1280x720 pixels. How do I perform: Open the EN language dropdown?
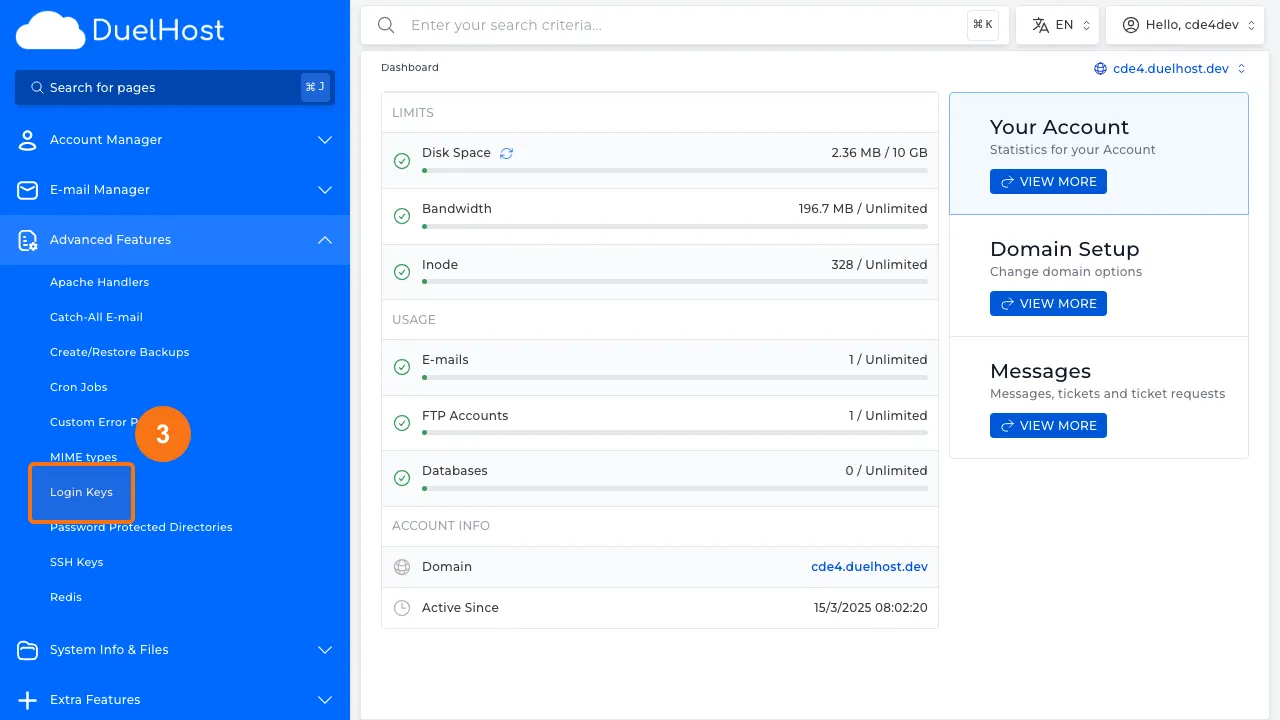(x=1057, y=24)
